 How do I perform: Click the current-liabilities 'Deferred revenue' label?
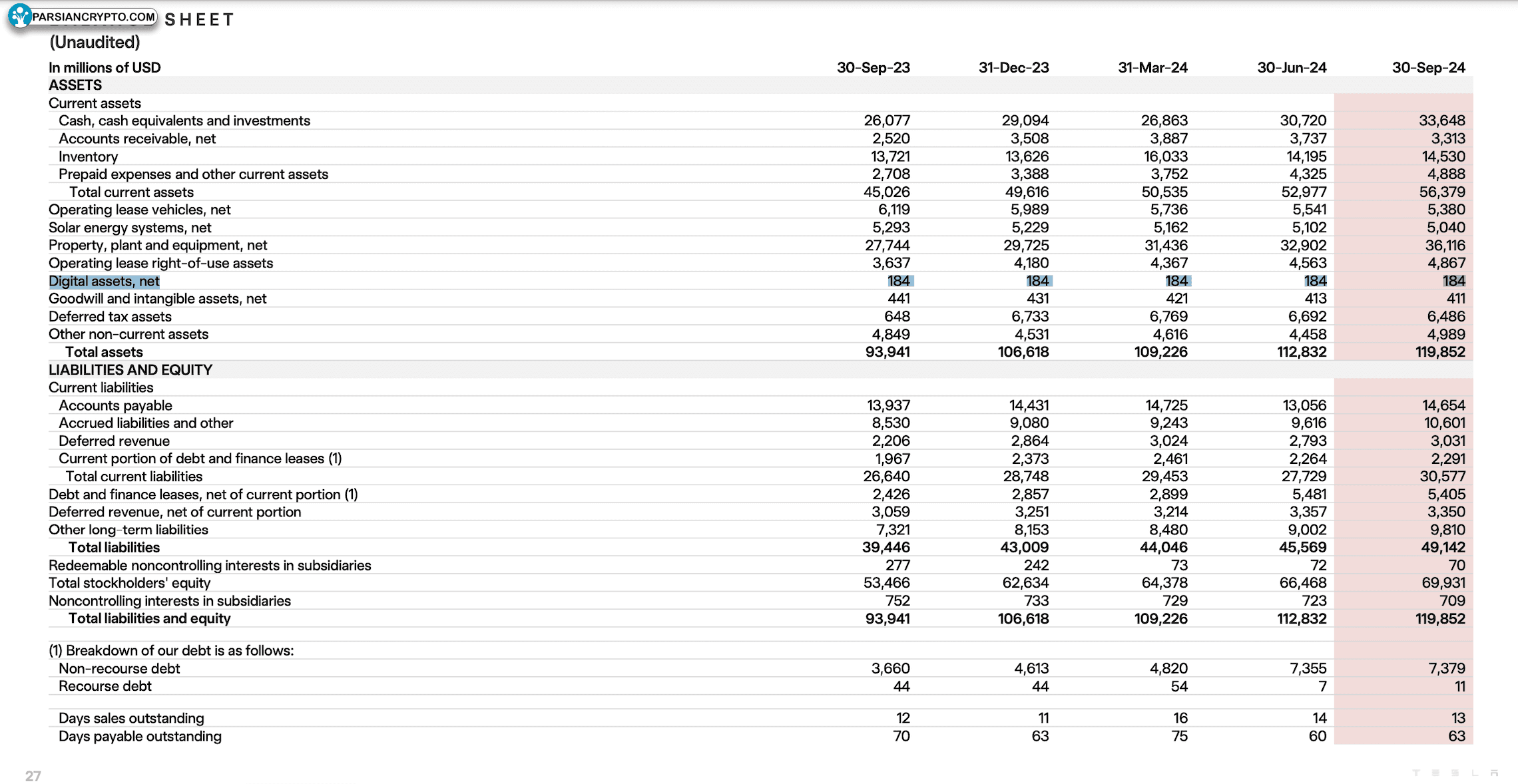point(114,441)
